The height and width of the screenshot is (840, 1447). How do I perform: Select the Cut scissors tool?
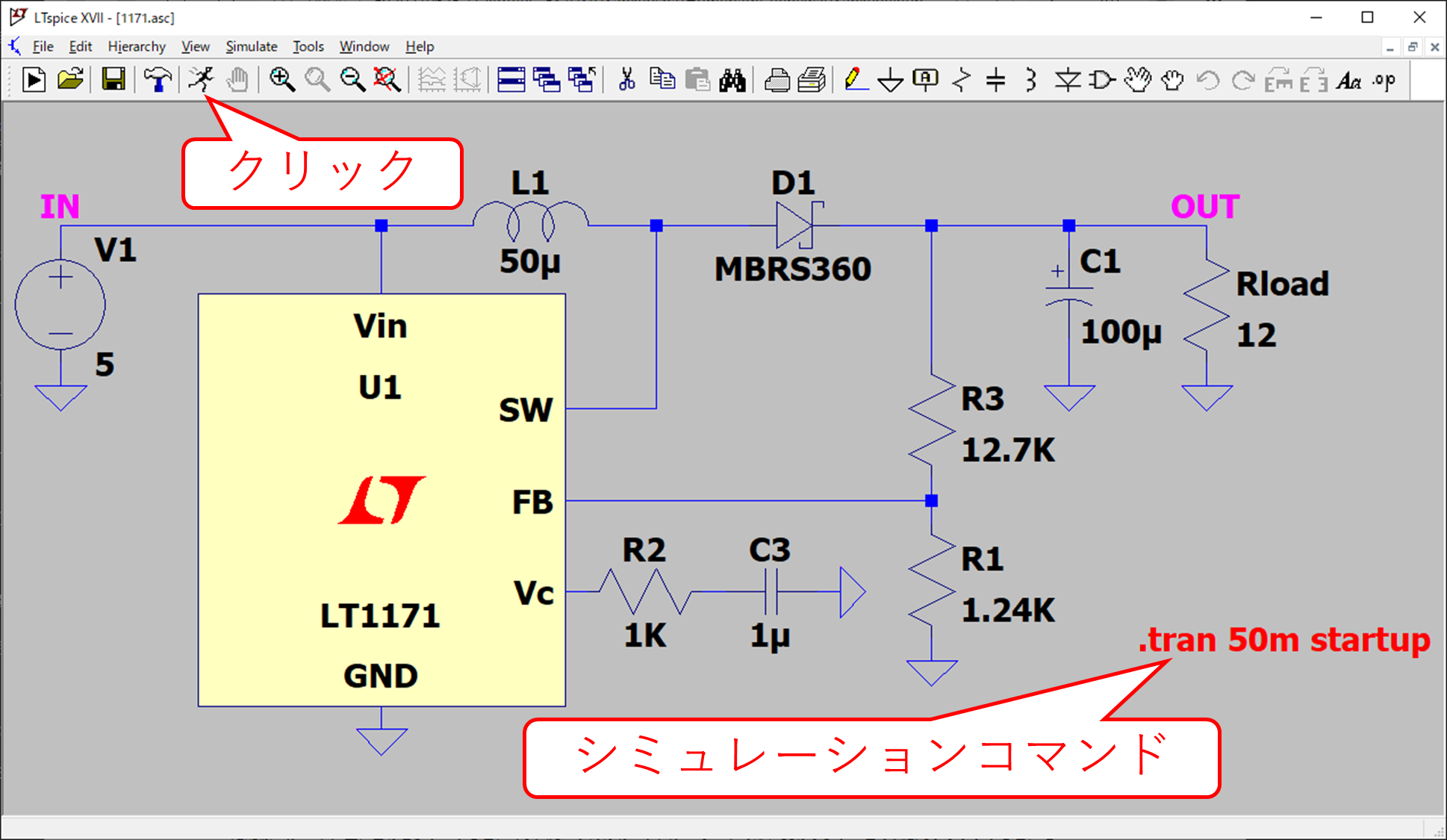[627, 79]
